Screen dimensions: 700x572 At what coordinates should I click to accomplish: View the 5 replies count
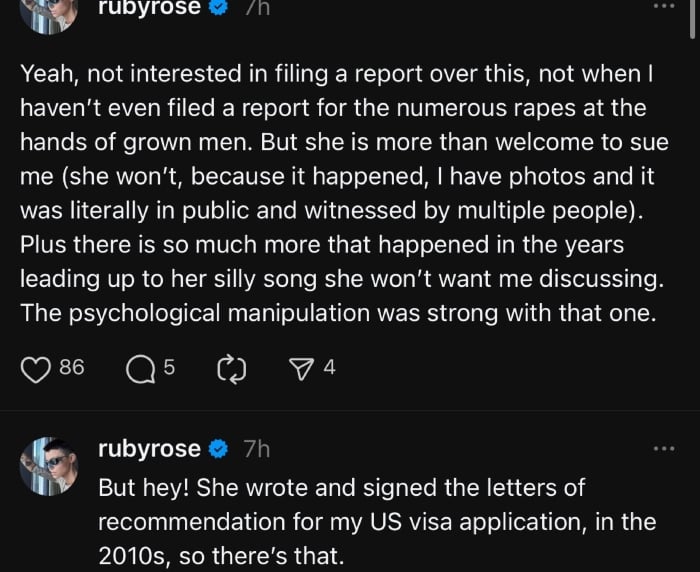169,368
